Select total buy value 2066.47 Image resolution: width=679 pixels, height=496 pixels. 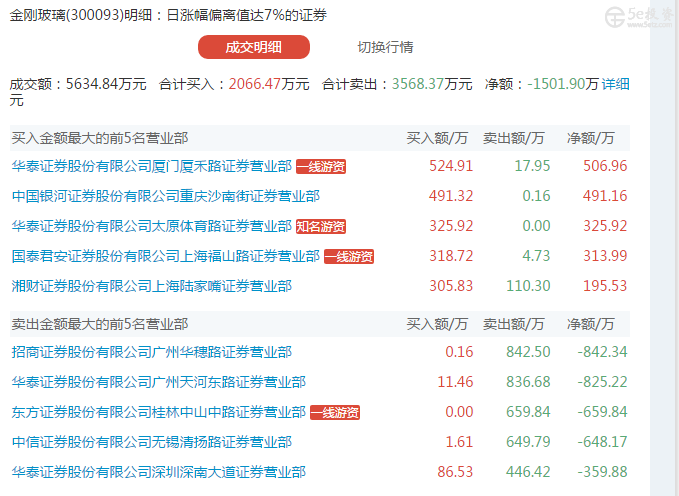(255, 84)
